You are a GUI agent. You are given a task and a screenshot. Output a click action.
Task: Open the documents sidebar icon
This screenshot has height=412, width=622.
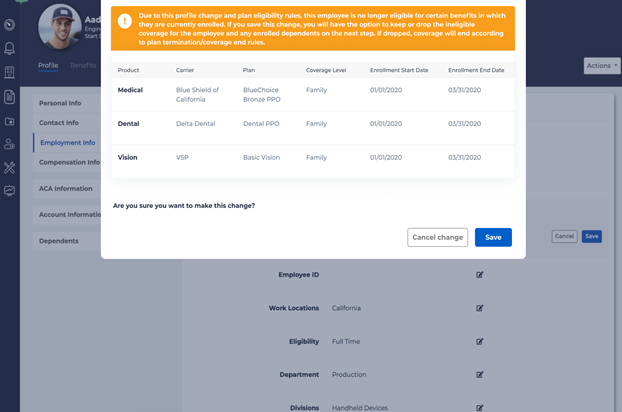[x=9, y=97]
